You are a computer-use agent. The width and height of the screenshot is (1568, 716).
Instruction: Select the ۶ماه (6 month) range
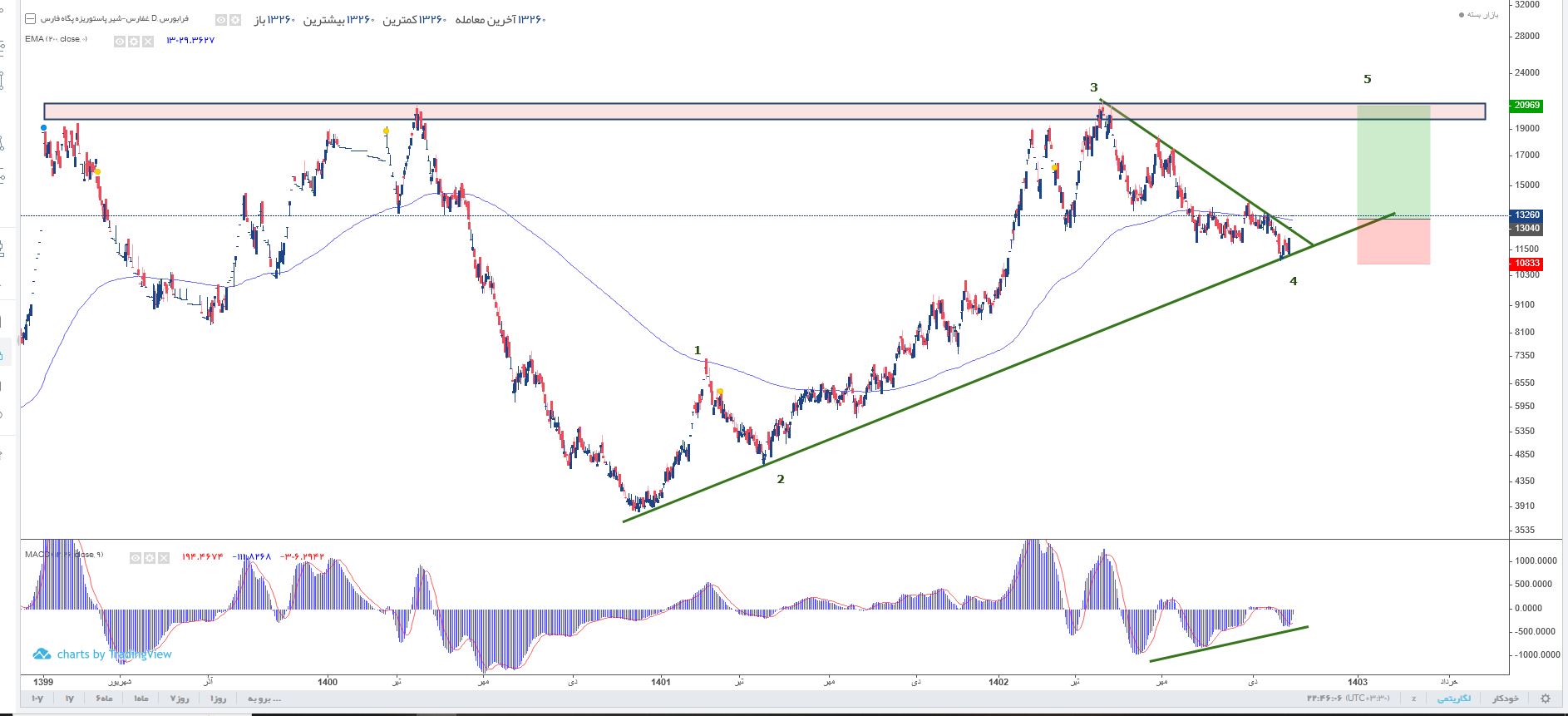tap(104, 699)
